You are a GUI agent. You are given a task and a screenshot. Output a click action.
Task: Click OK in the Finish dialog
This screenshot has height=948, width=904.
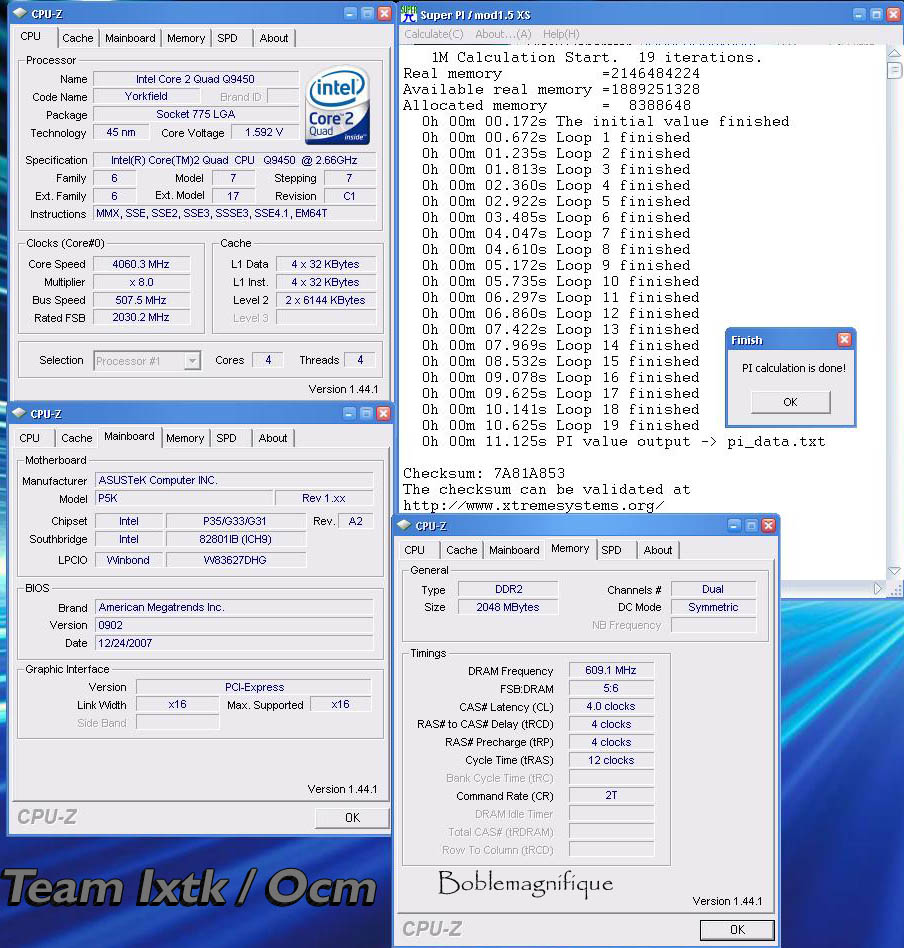(790, 402)
